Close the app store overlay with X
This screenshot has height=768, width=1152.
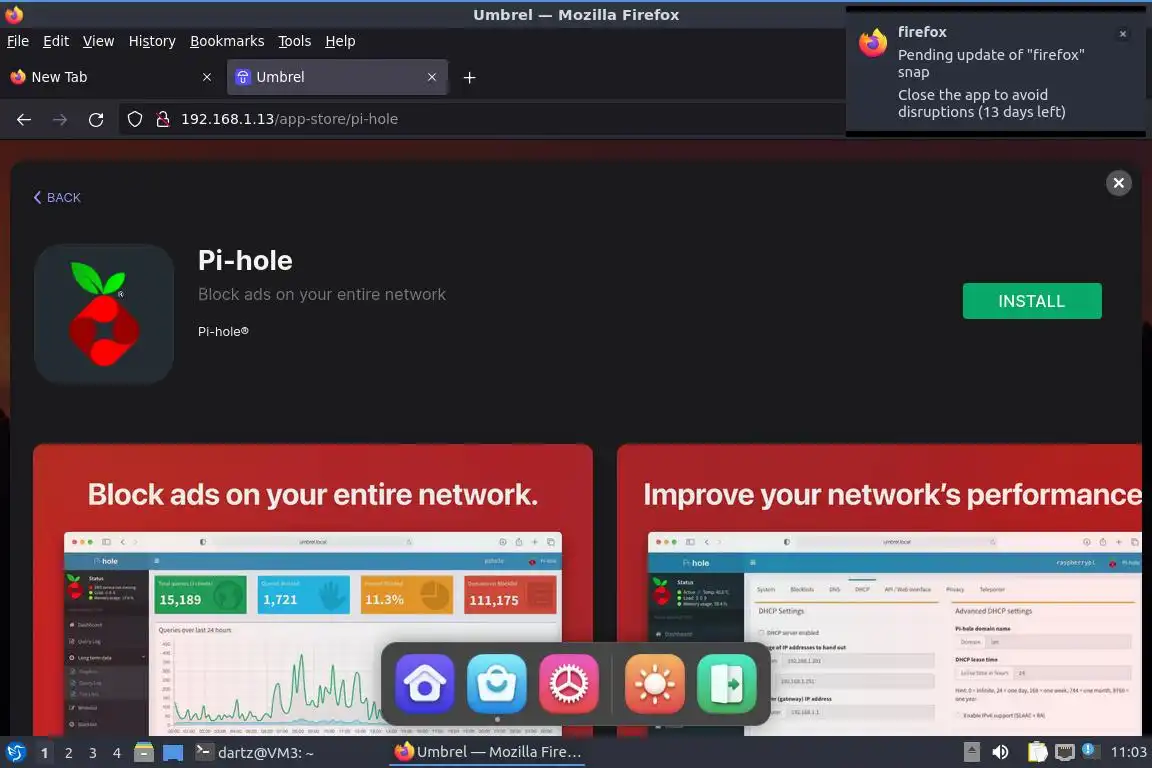pos(1118,183)
